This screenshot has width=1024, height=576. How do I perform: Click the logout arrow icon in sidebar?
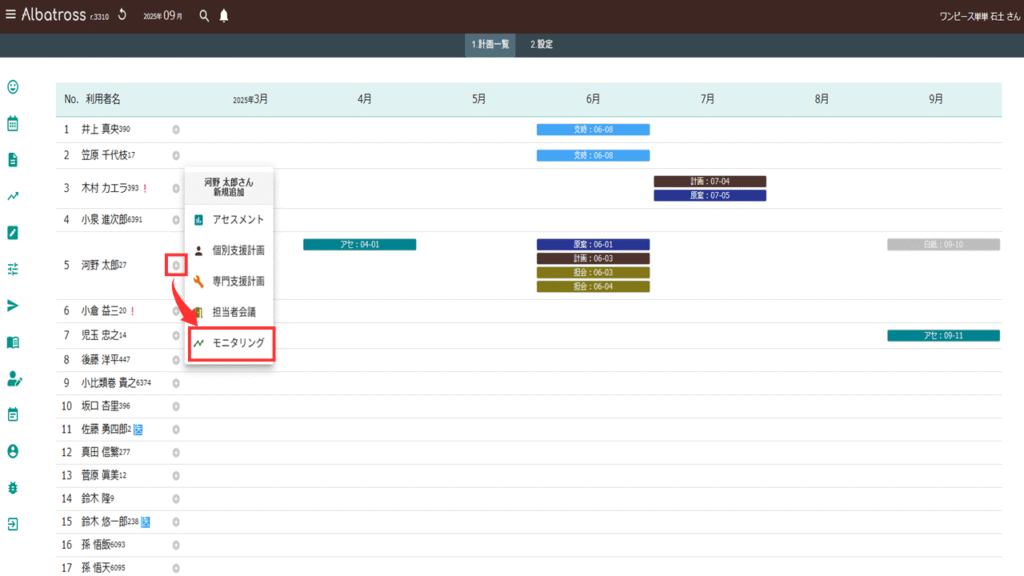tap(13, 523)
